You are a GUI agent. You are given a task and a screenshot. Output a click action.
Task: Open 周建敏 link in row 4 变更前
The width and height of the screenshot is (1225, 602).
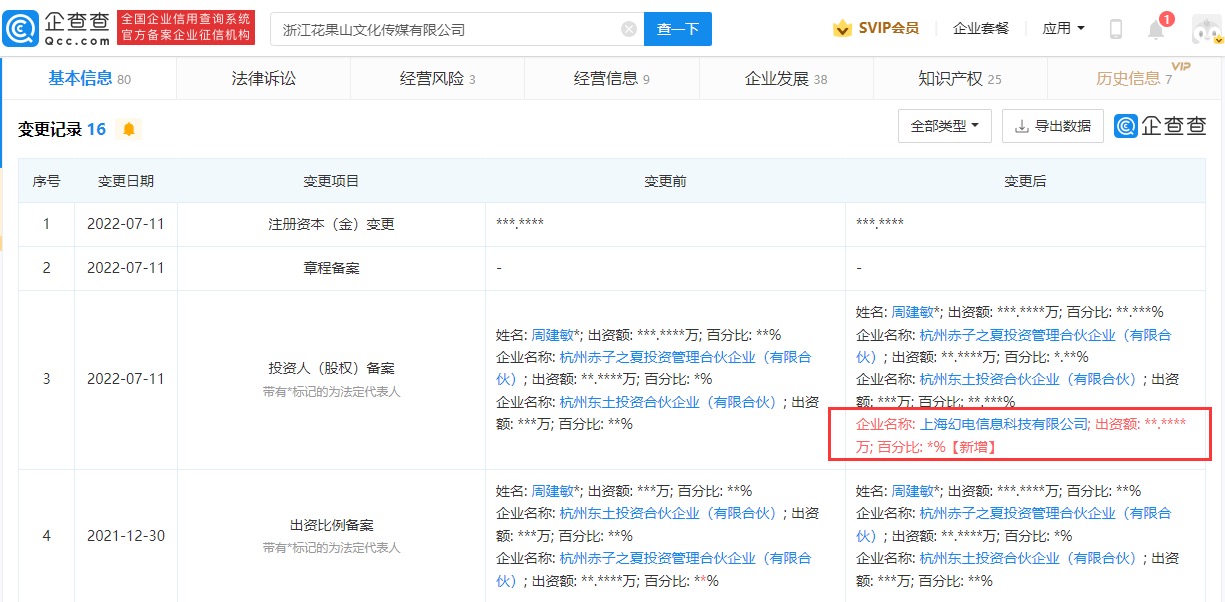click(554, 490)
